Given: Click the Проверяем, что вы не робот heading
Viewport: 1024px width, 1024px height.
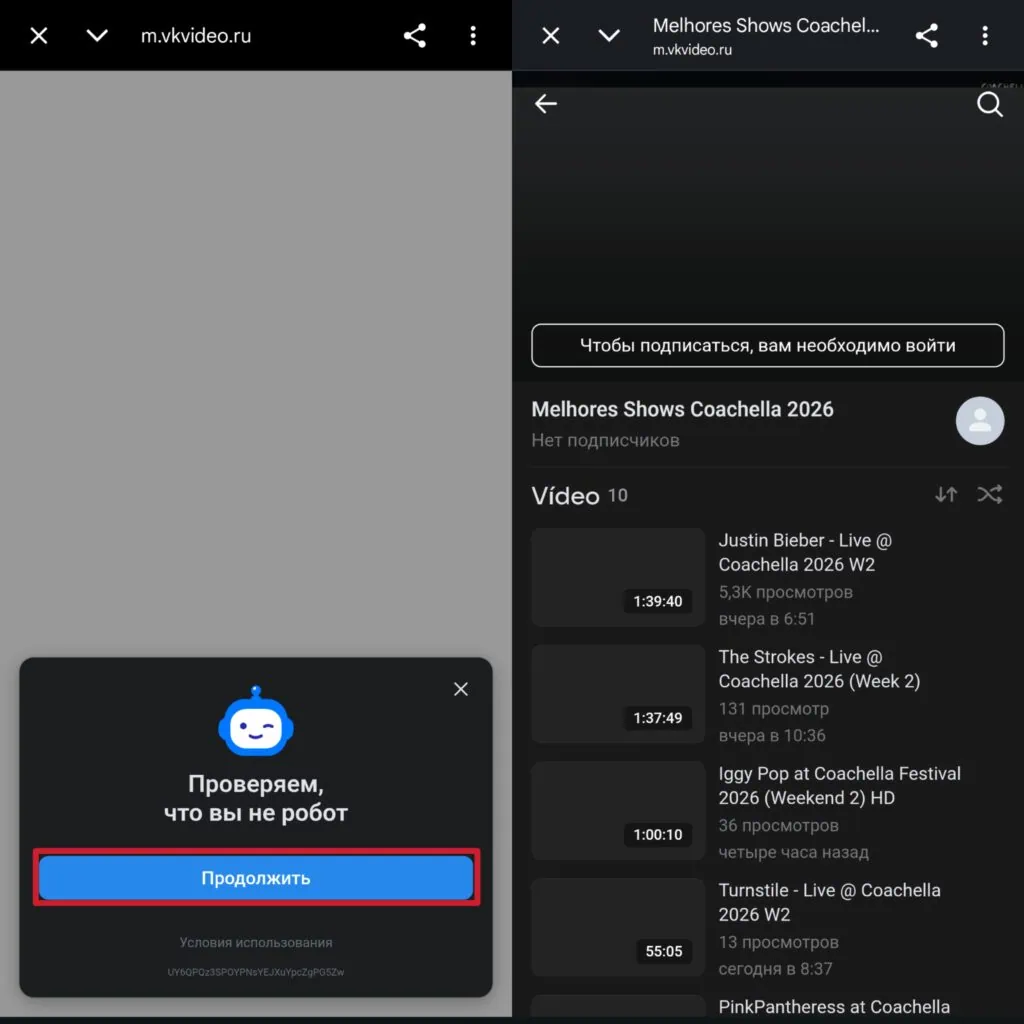Looking at the screenshot, I should pos(256,798).
